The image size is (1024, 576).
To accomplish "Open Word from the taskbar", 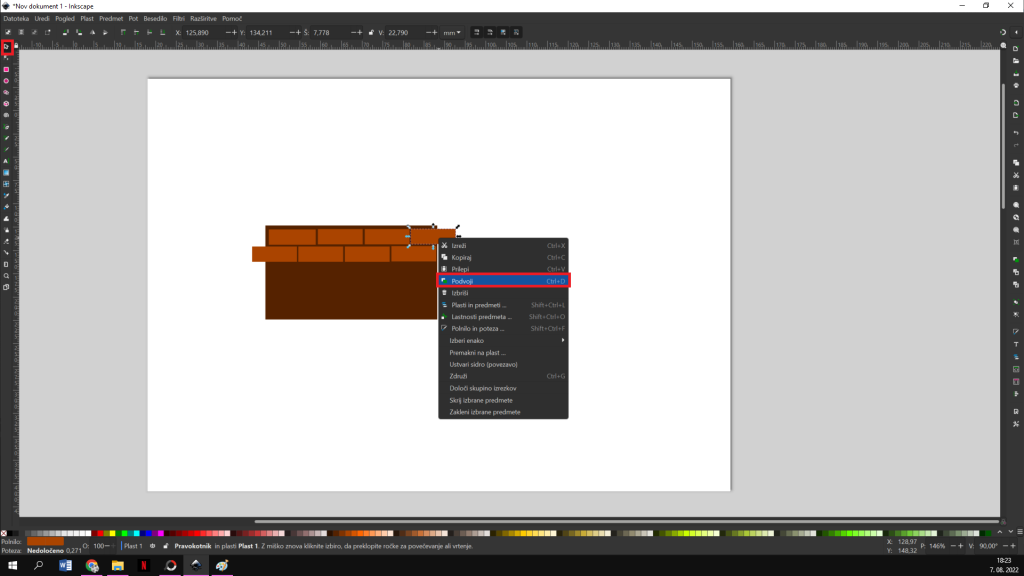I will coord(65,566).
